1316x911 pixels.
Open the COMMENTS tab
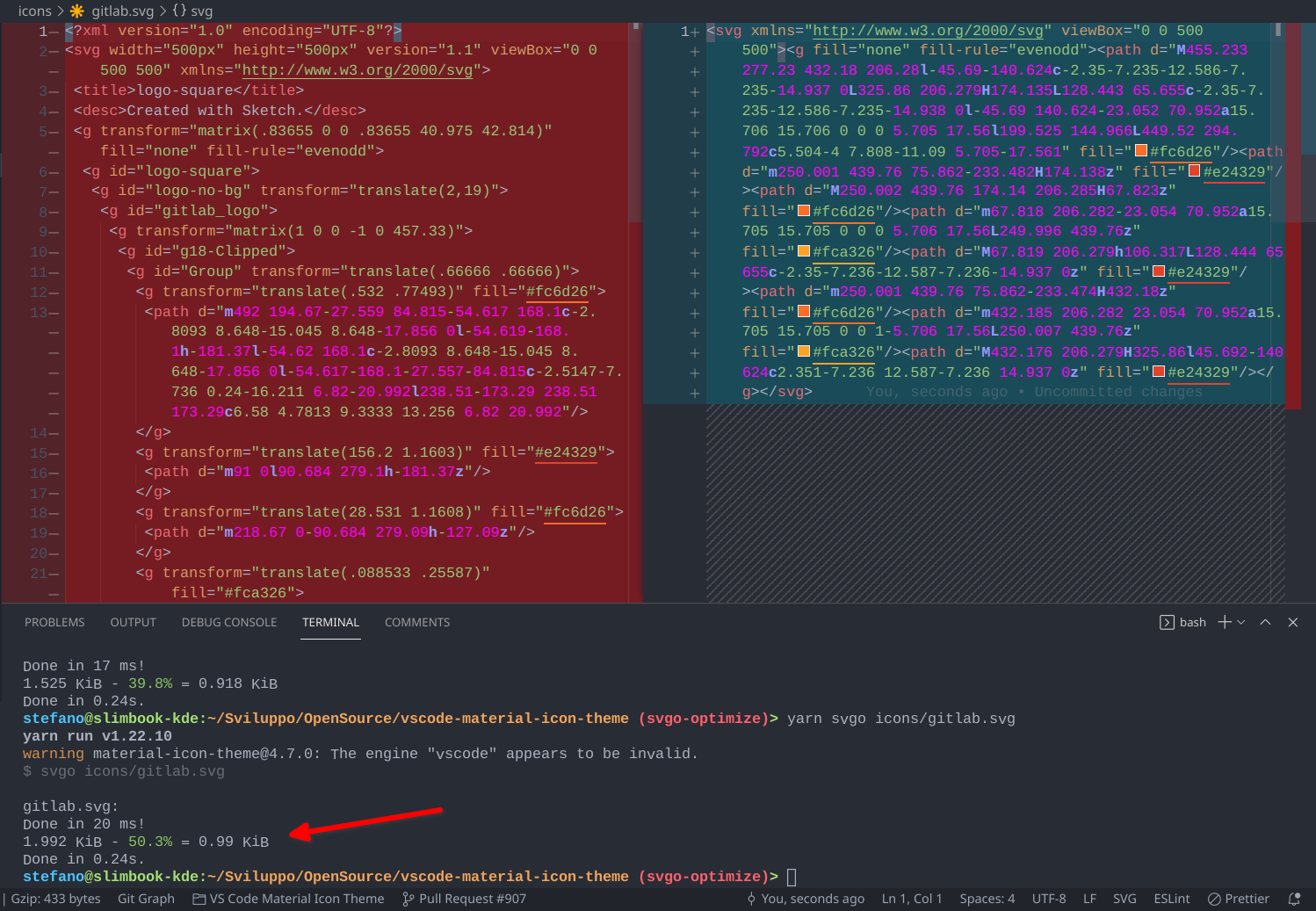[x=416, y=622]
